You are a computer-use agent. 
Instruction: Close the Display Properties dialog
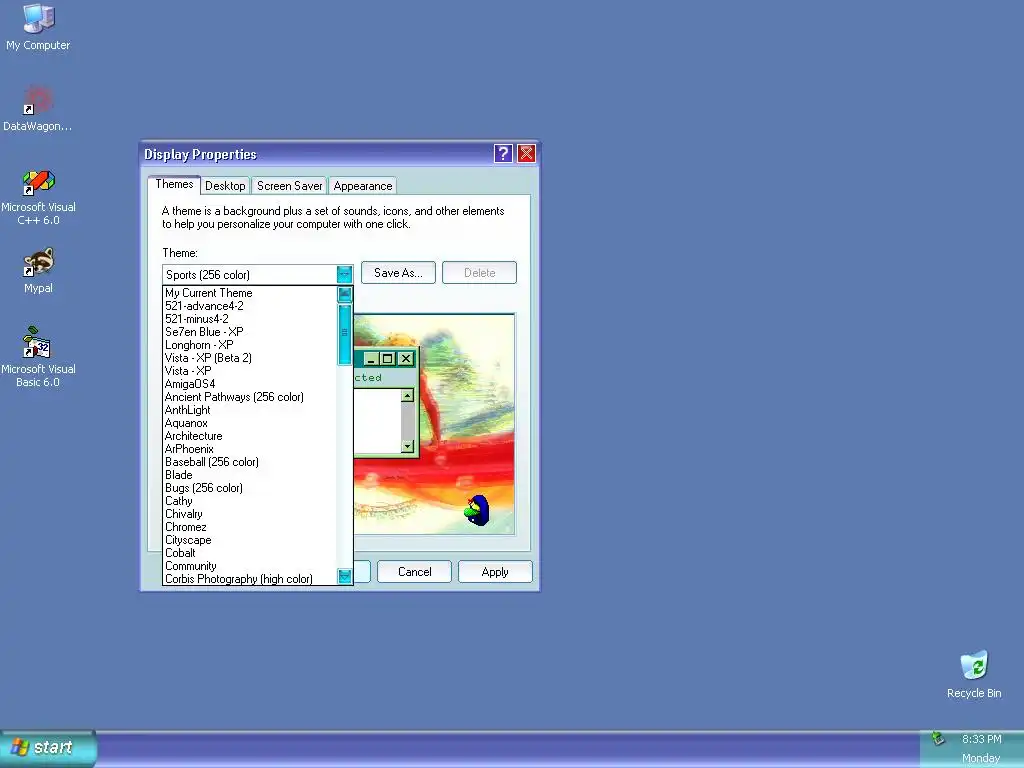(526, 153)
